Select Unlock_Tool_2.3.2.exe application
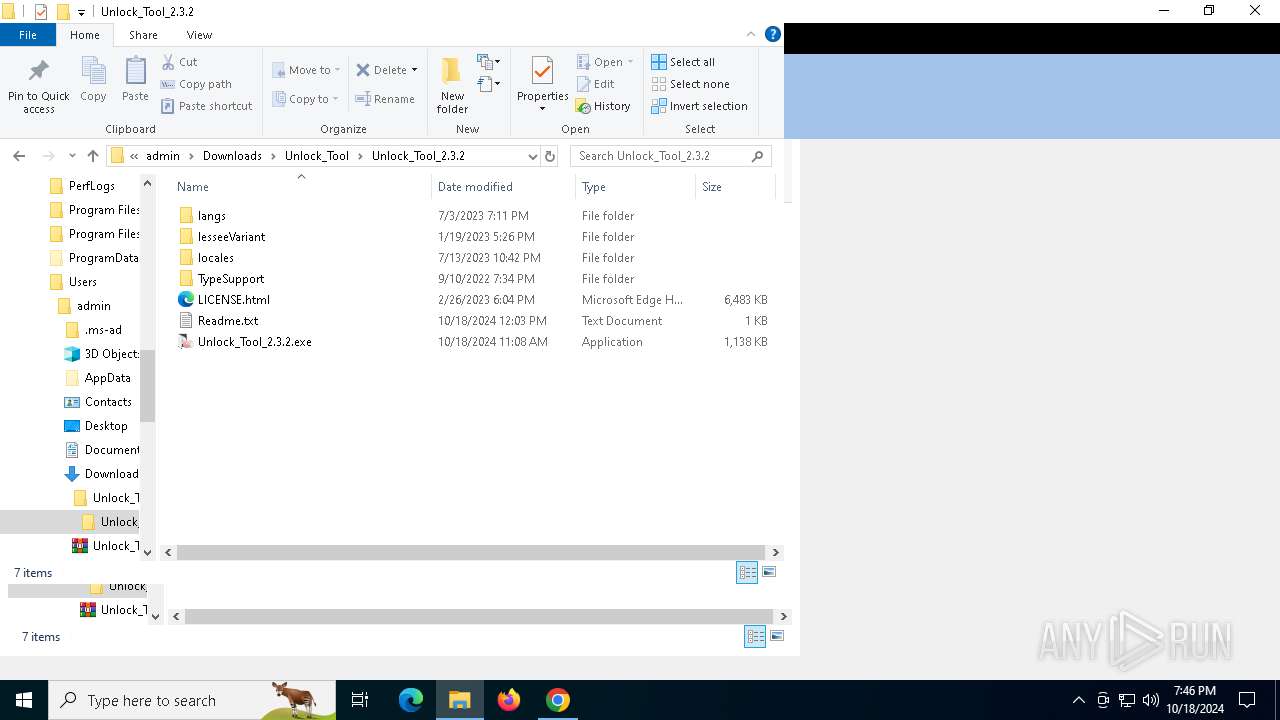This screenshot has width=1280, height=720. pos(254,342)
